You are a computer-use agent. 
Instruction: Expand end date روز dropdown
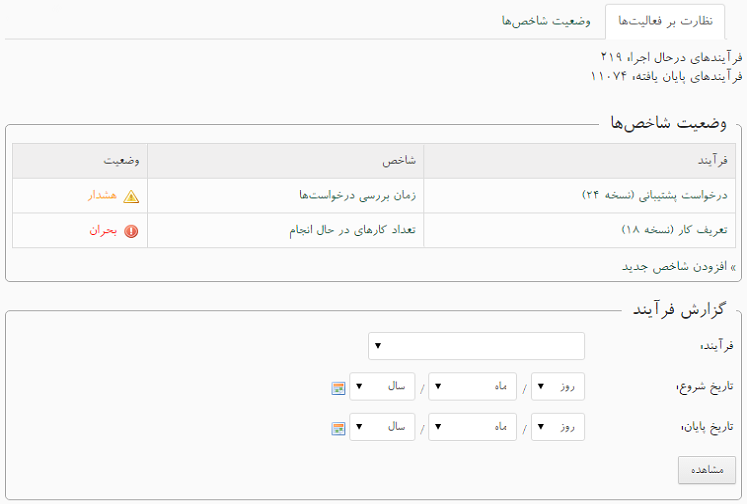pyautogui.click(x=558, y=427)
